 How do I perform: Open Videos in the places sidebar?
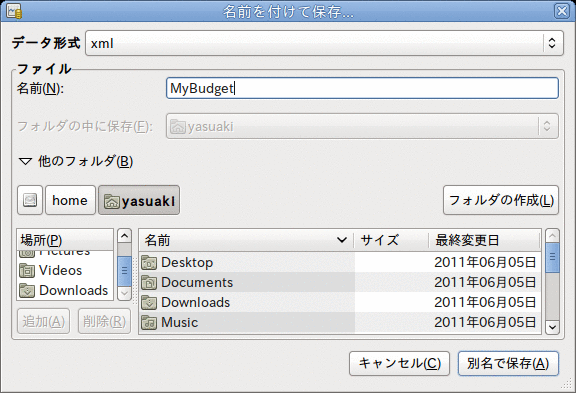65,271
